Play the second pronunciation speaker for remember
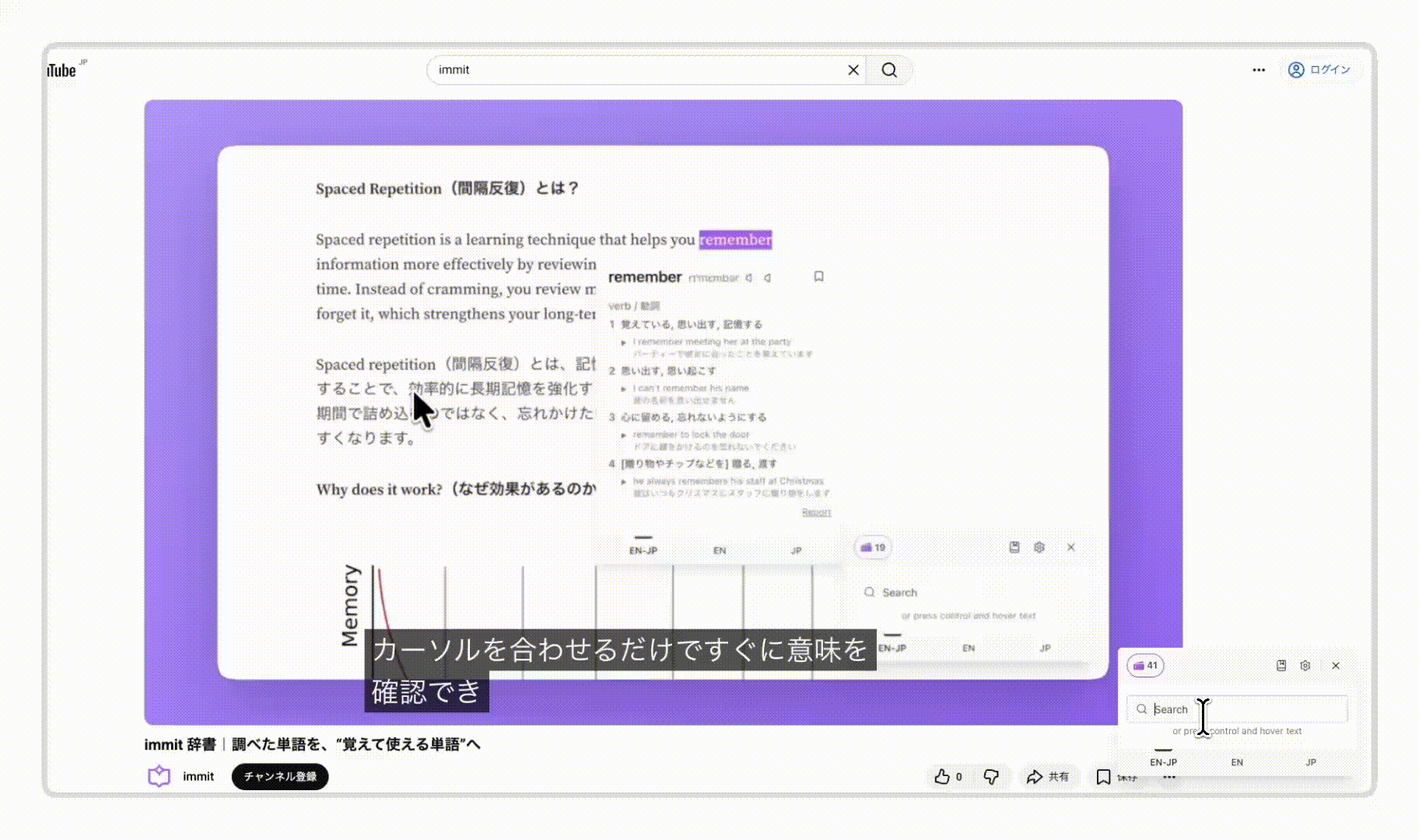The height and width of the screenshot is (840, 1419). [x=767, y=278]
